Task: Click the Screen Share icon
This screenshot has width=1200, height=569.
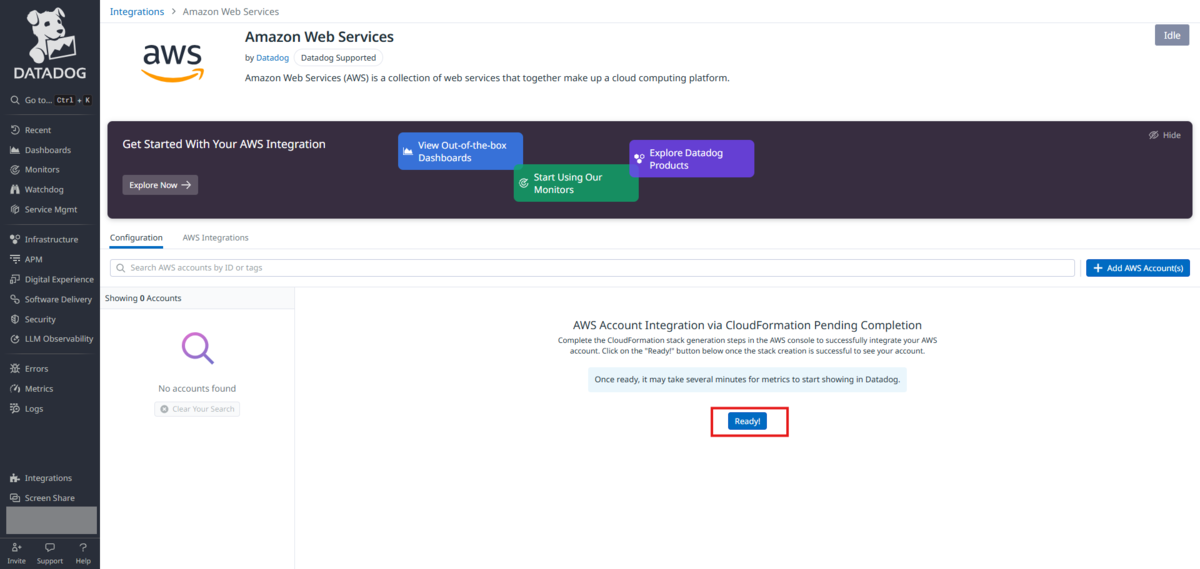Action: coord(15,498)
